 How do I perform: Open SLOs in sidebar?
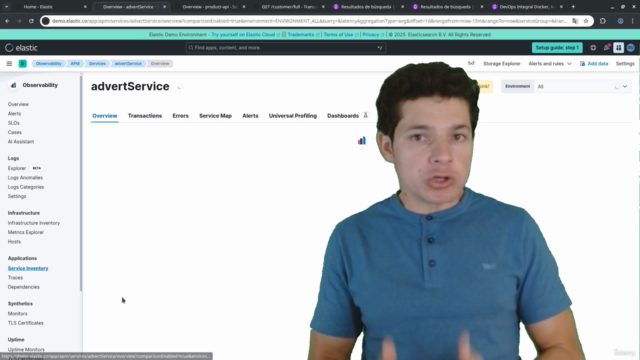(x=13, y=123)
